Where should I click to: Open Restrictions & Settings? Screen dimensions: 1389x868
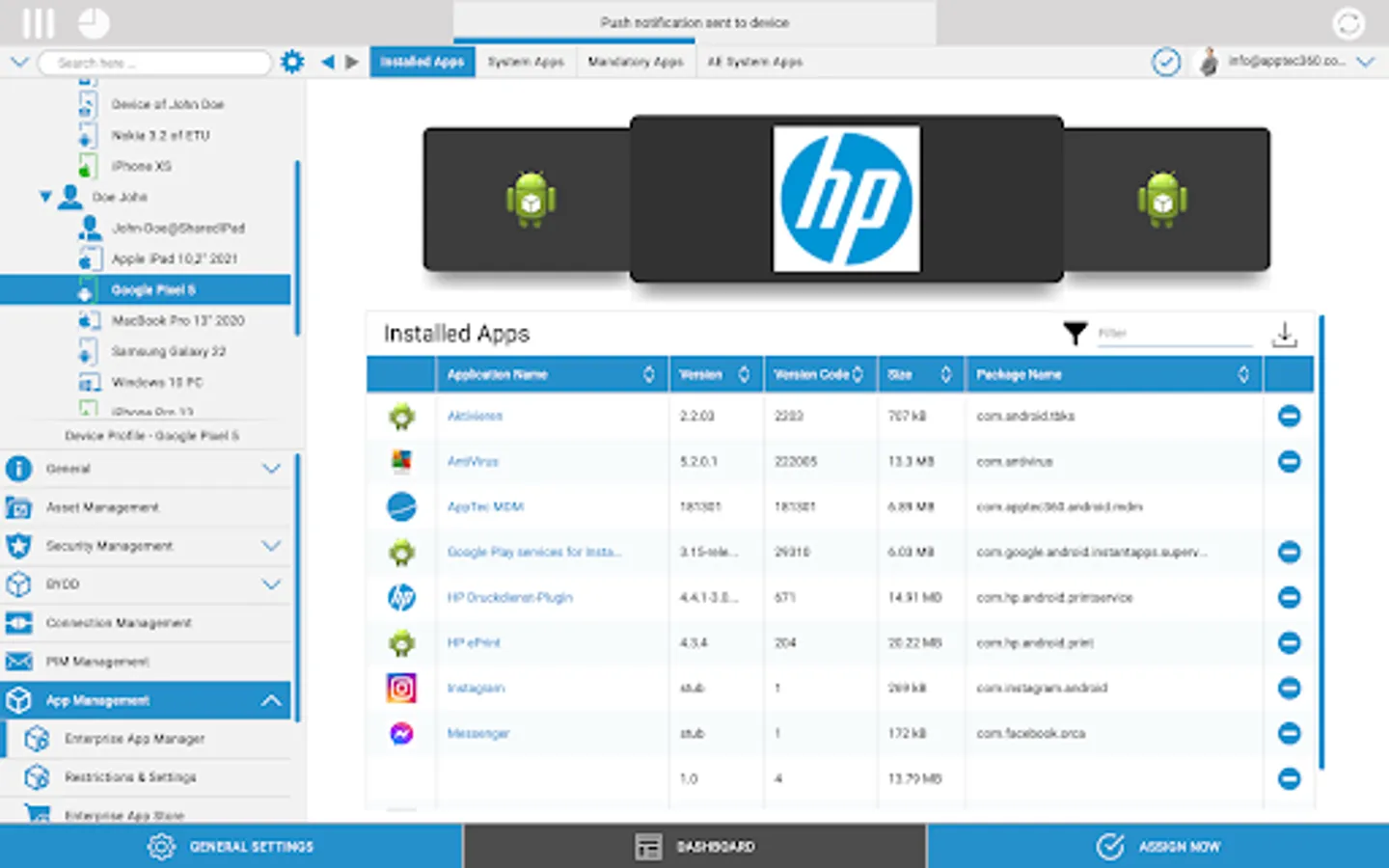[145, 777]
